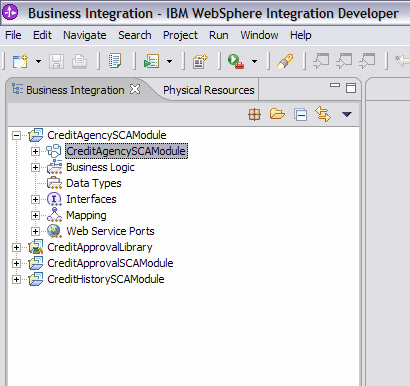Viewport: 410px width, 386px height.
Task: Select the CreditApprovalSCAModule tree item
Action: pyautogui.click(x=110, y=263)
